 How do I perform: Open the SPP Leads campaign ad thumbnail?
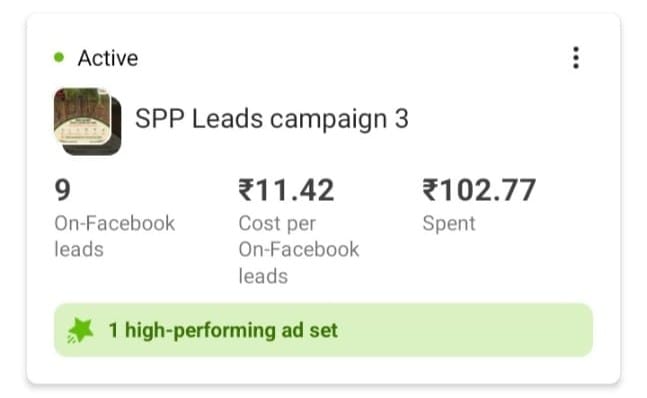coord(83,116)
